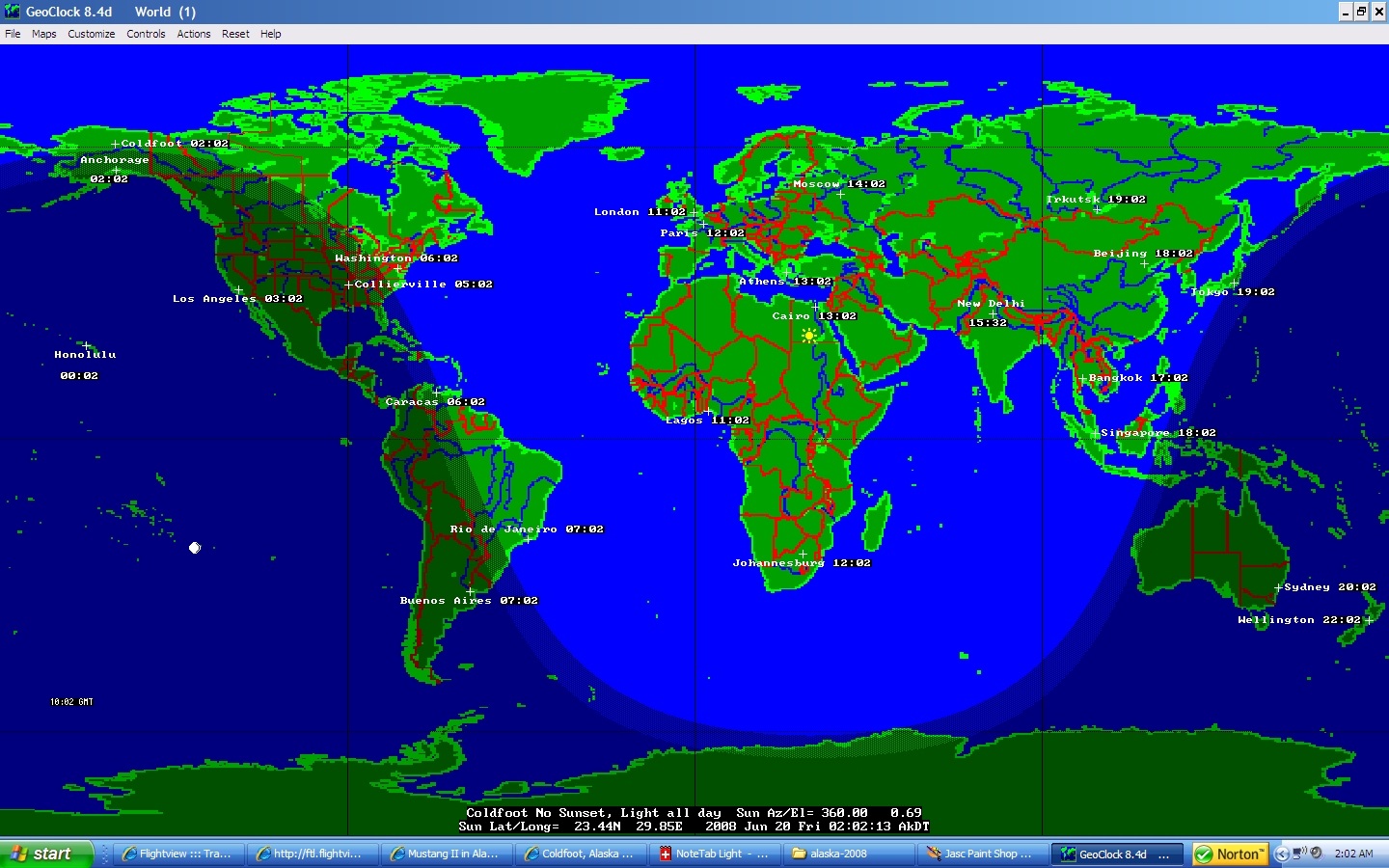1389x868 pixels.
Task: Click the Lagos 11:02 label
Action: (707, 420)
